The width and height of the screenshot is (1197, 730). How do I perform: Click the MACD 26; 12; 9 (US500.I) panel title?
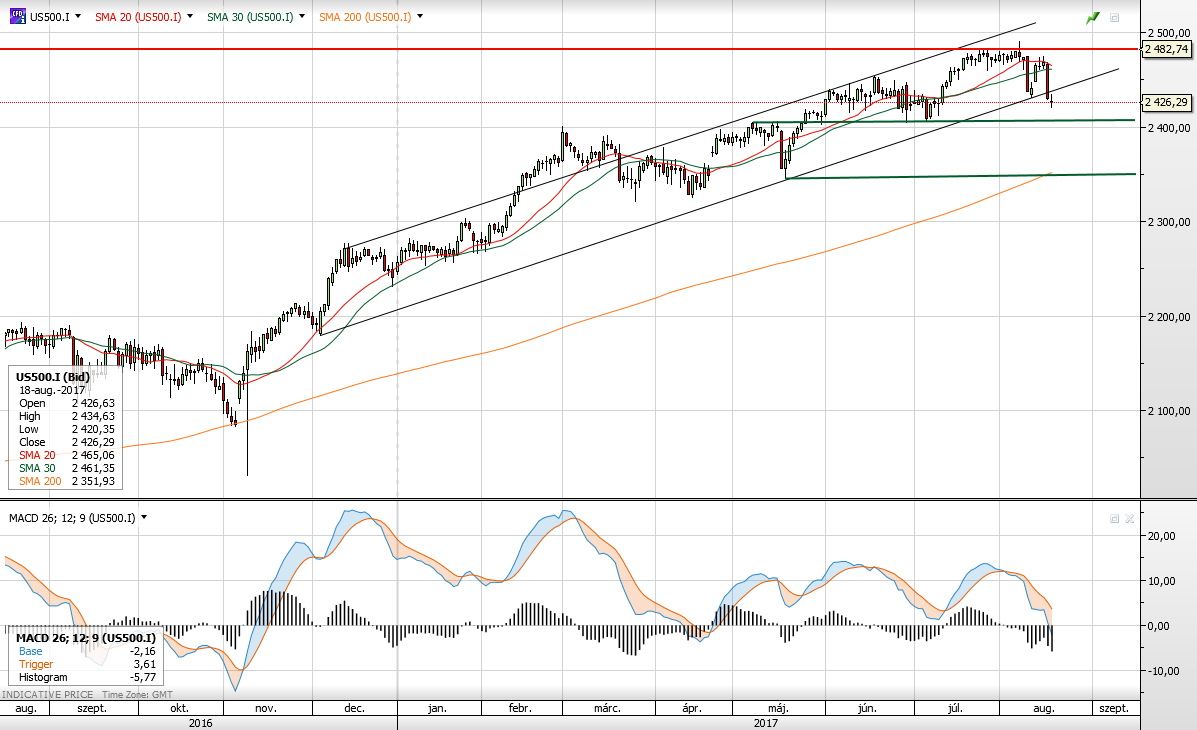point(72,518)
